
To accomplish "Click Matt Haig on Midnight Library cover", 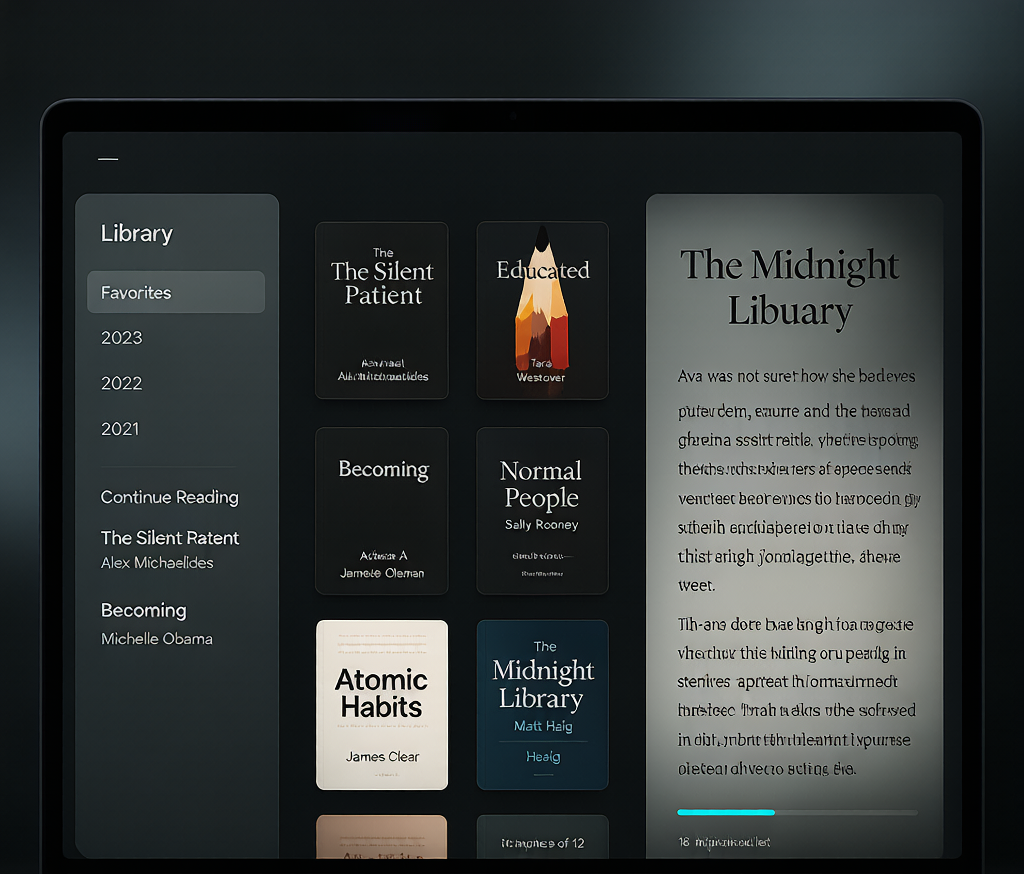I will coord(543,726).
